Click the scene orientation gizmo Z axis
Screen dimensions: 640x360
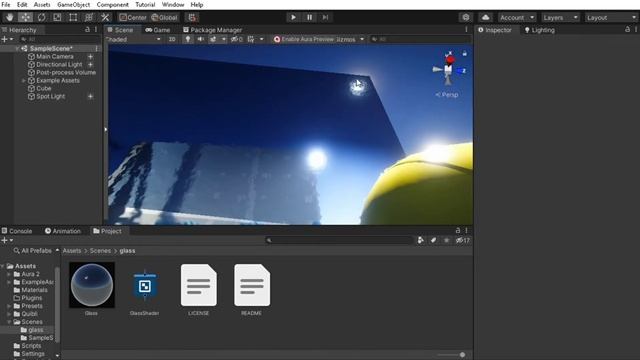pos(461,71)
